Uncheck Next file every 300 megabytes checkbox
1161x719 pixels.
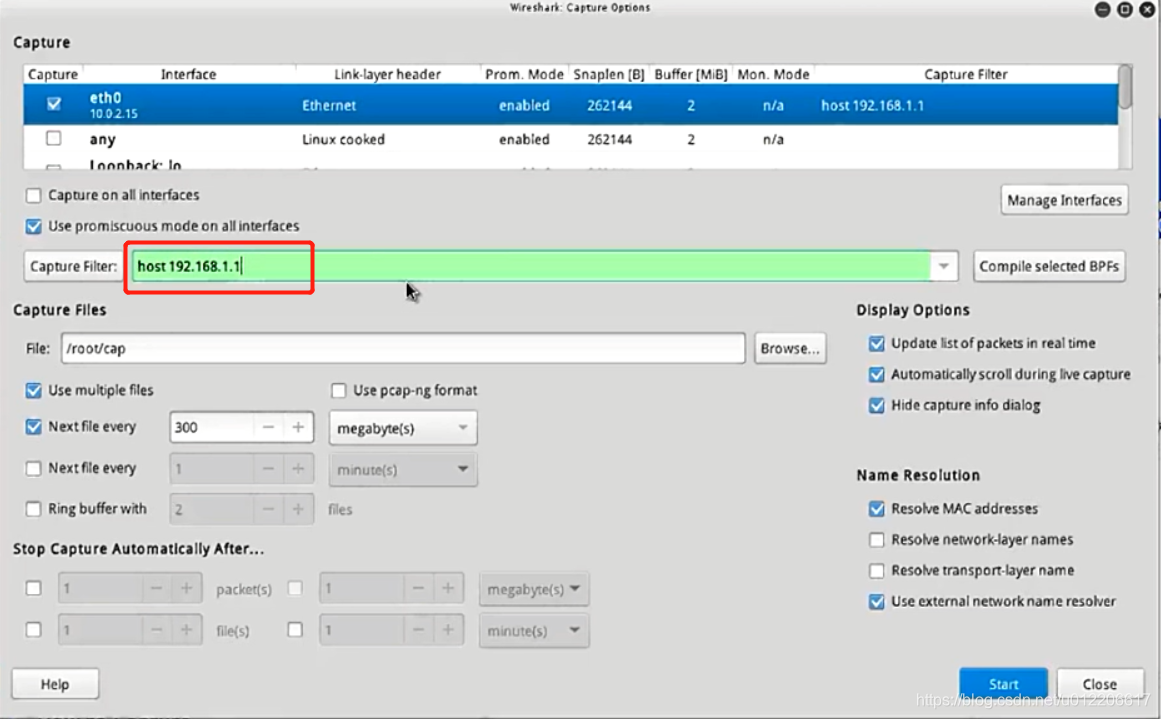click(x=33, y=427)
